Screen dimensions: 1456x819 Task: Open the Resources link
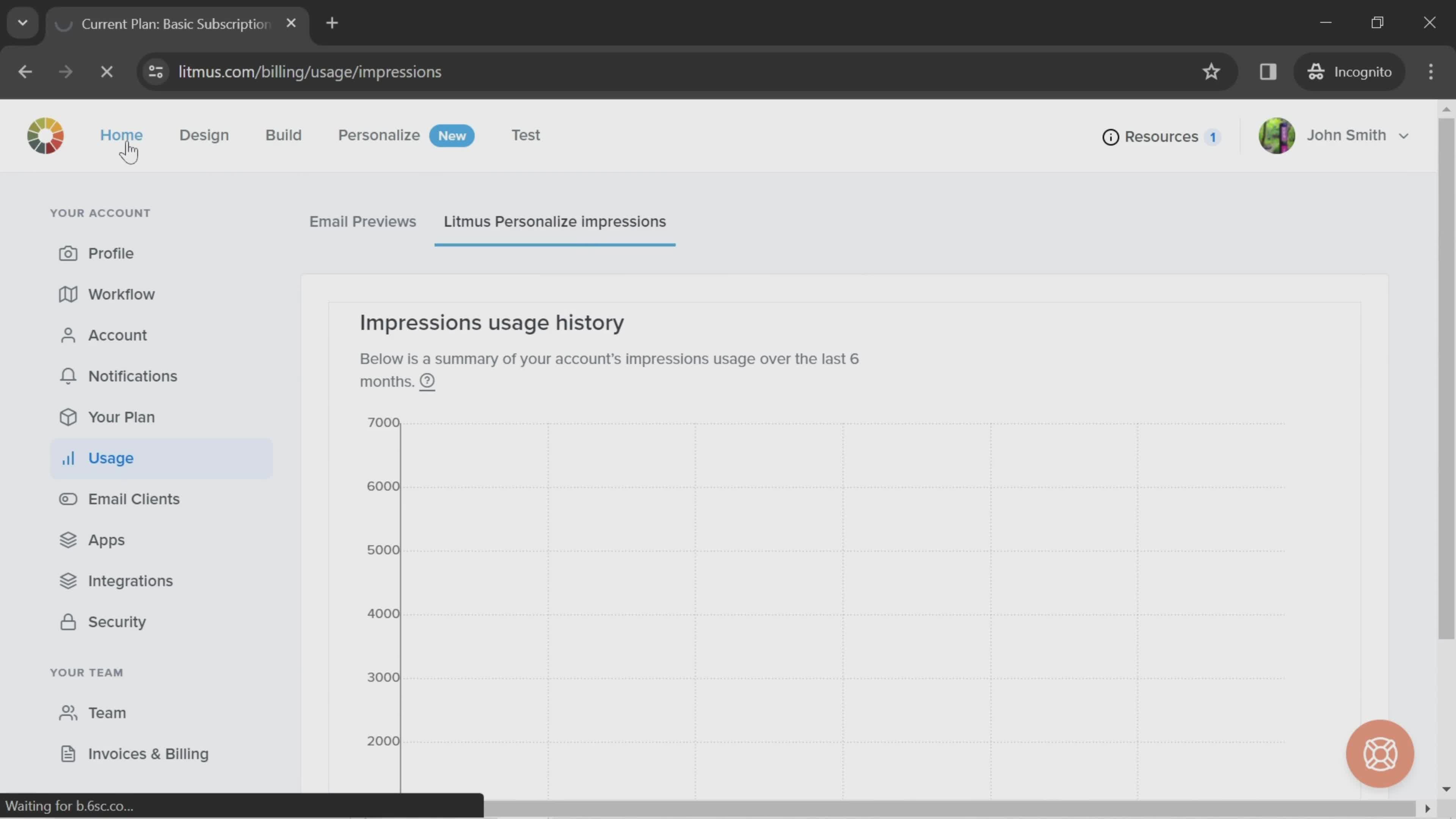click(1161, 137)
